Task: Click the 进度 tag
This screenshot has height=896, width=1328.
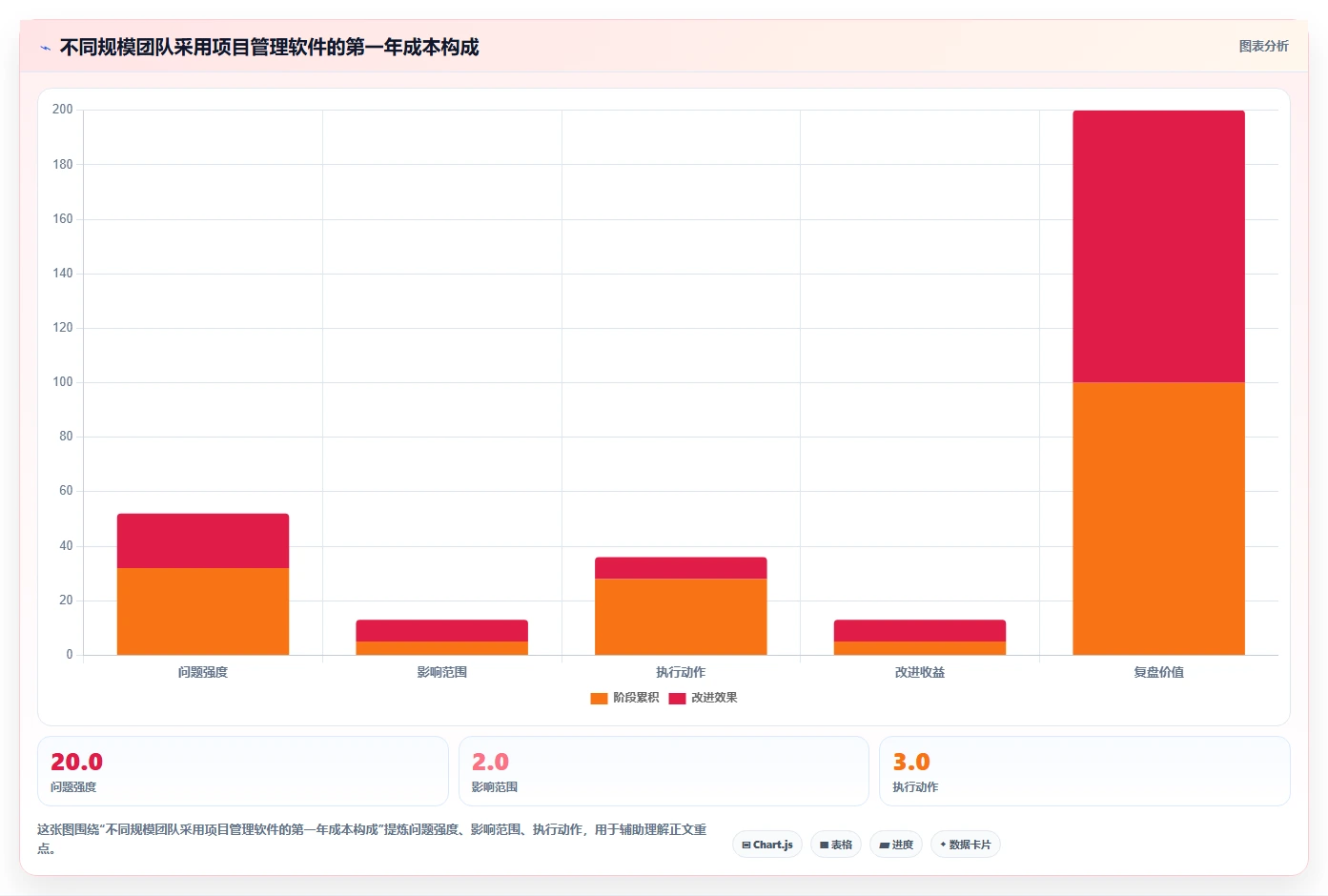Action: point(896,845)
